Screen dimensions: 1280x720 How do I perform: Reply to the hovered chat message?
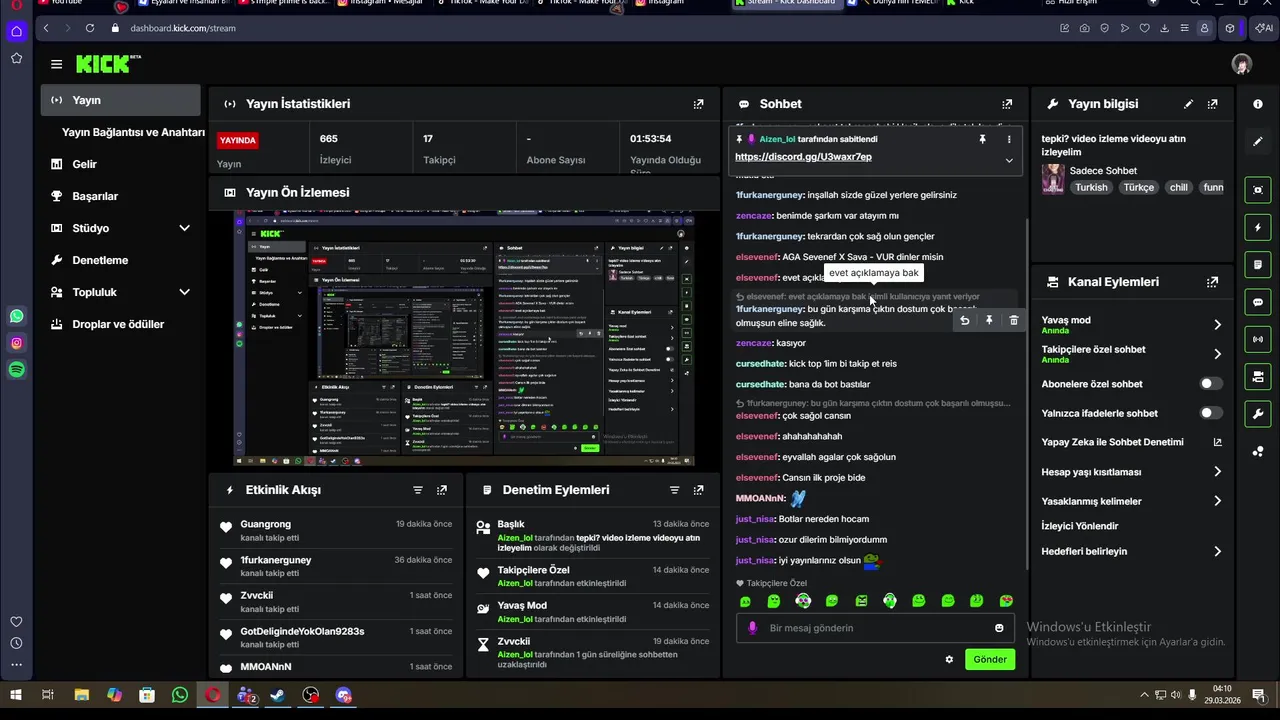coord(964,320)
